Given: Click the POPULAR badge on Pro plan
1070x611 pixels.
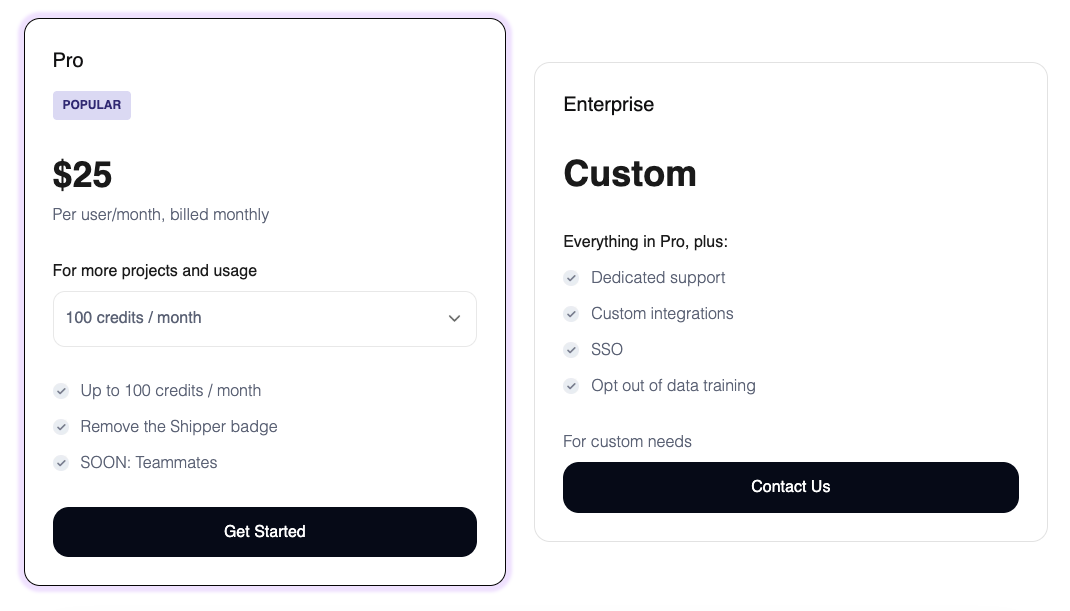Looking at the screenshot, I should [92, 105].
